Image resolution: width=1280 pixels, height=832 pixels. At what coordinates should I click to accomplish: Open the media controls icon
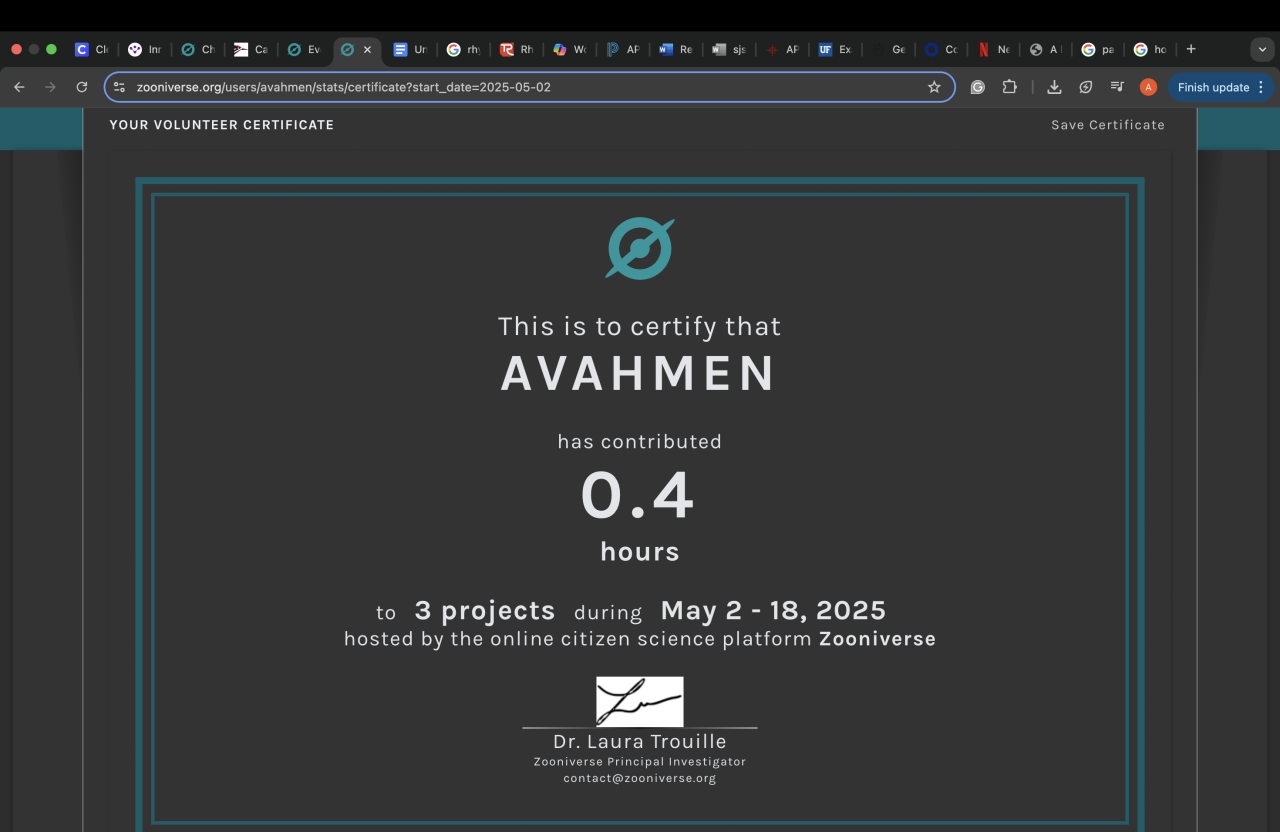point(1117,87)
